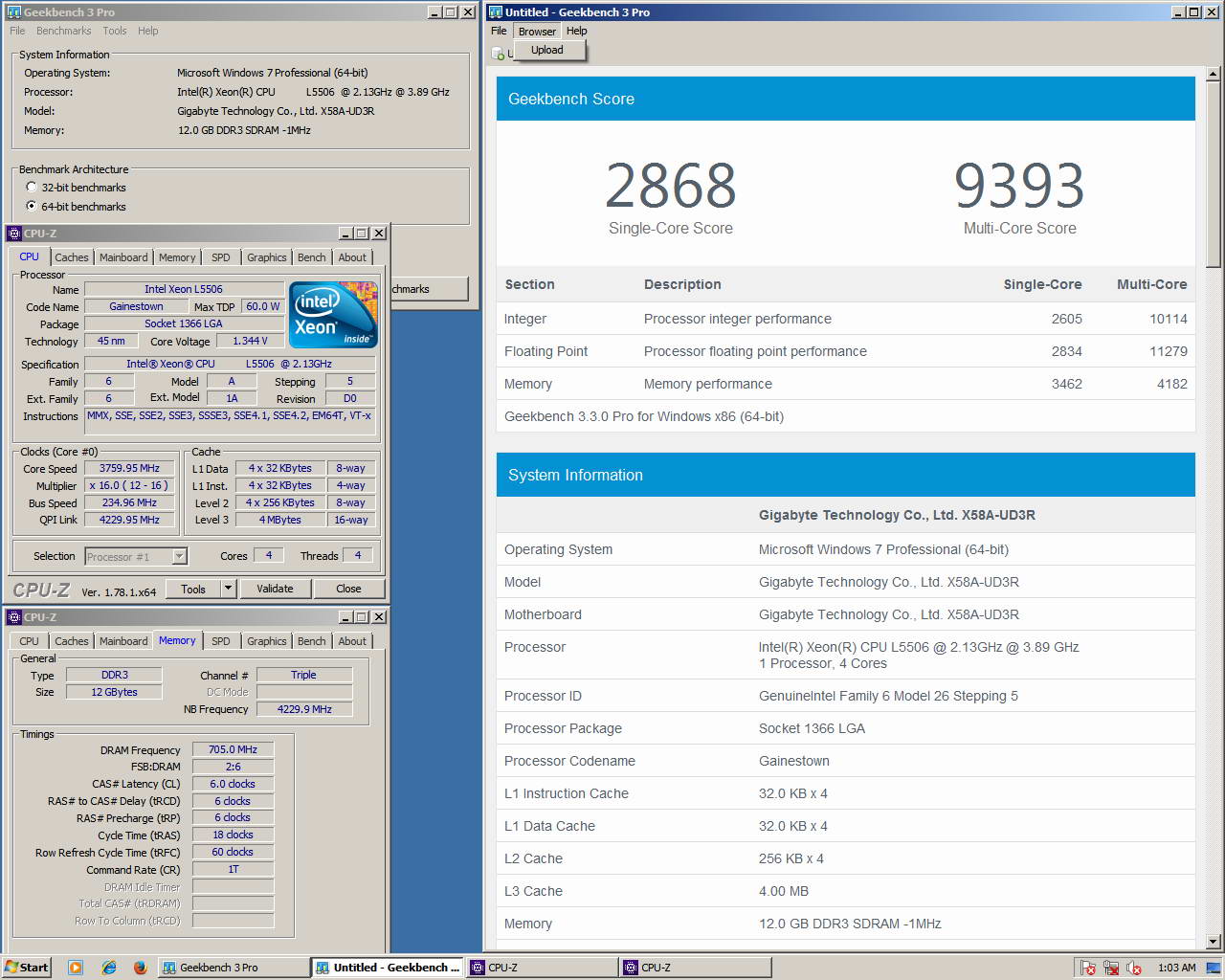The image size is (1225, 980).
Task: Click the second CPU-Z taskbar button
Action: coord(696,968)
